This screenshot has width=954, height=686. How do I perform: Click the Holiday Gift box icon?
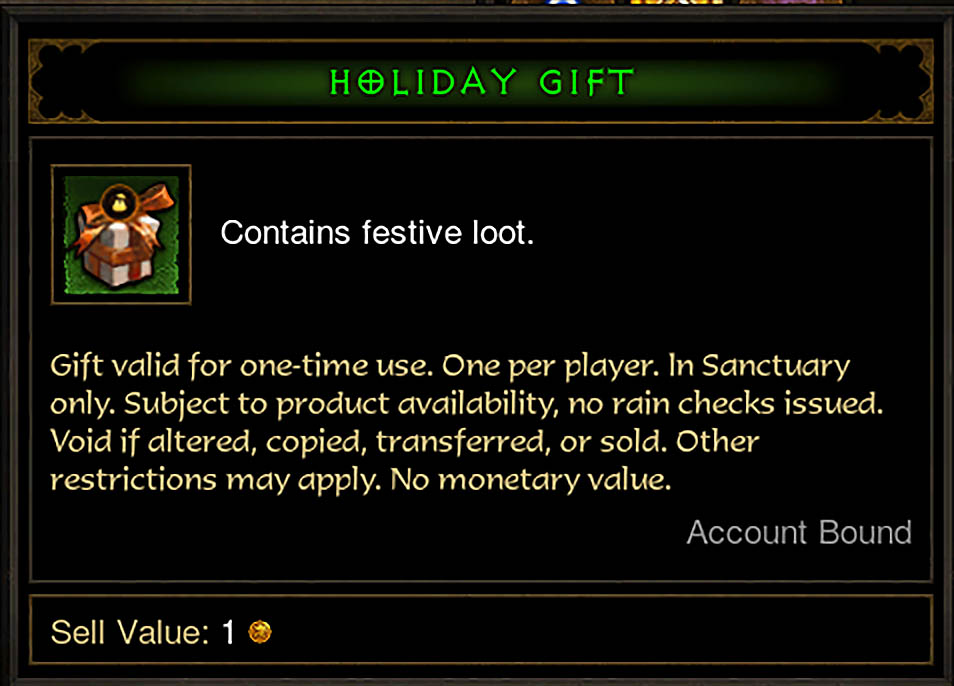point(121,234)
